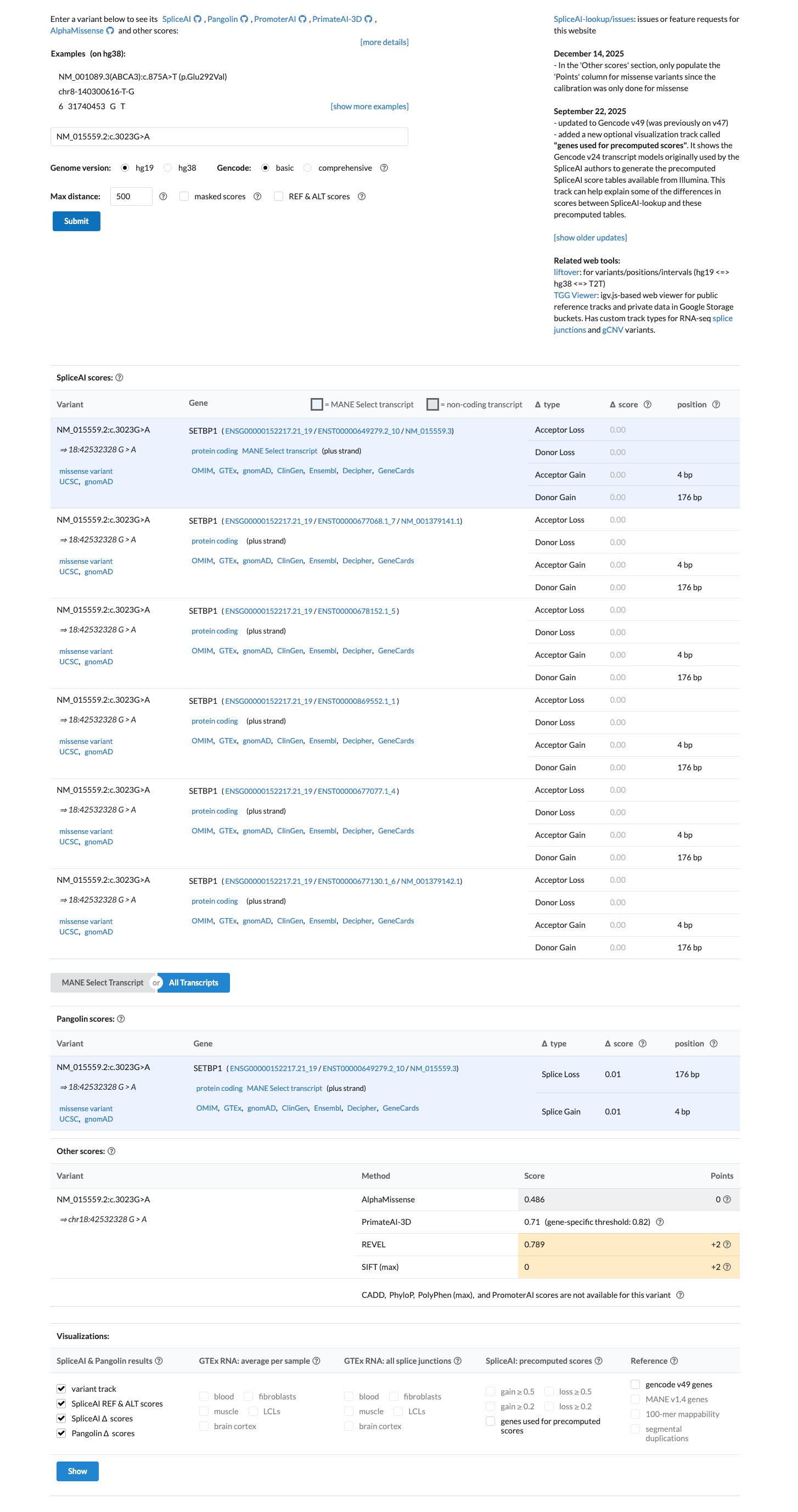Click the variant input text field
Screen dimensions: 798x1512
point(229,137)
